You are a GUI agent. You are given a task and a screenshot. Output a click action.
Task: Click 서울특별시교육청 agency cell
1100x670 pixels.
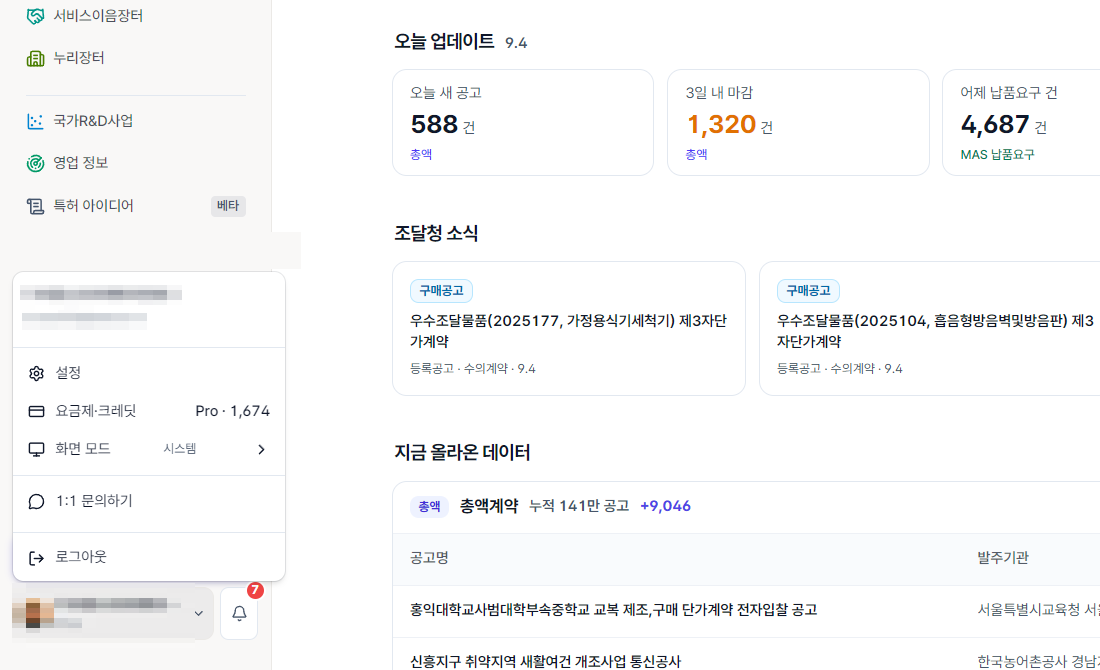[x=1038, y=610]
